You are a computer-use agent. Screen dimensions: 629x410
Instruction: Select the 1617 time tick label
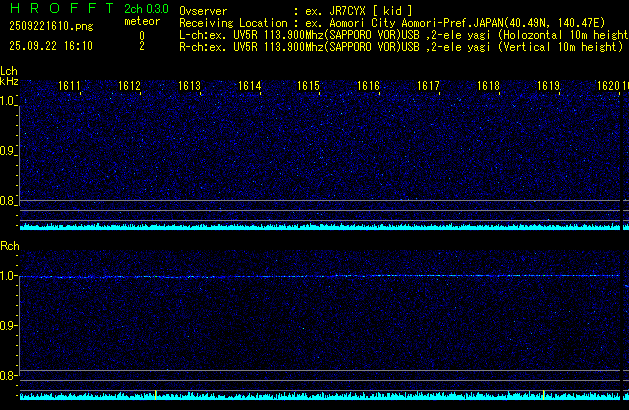429,87
